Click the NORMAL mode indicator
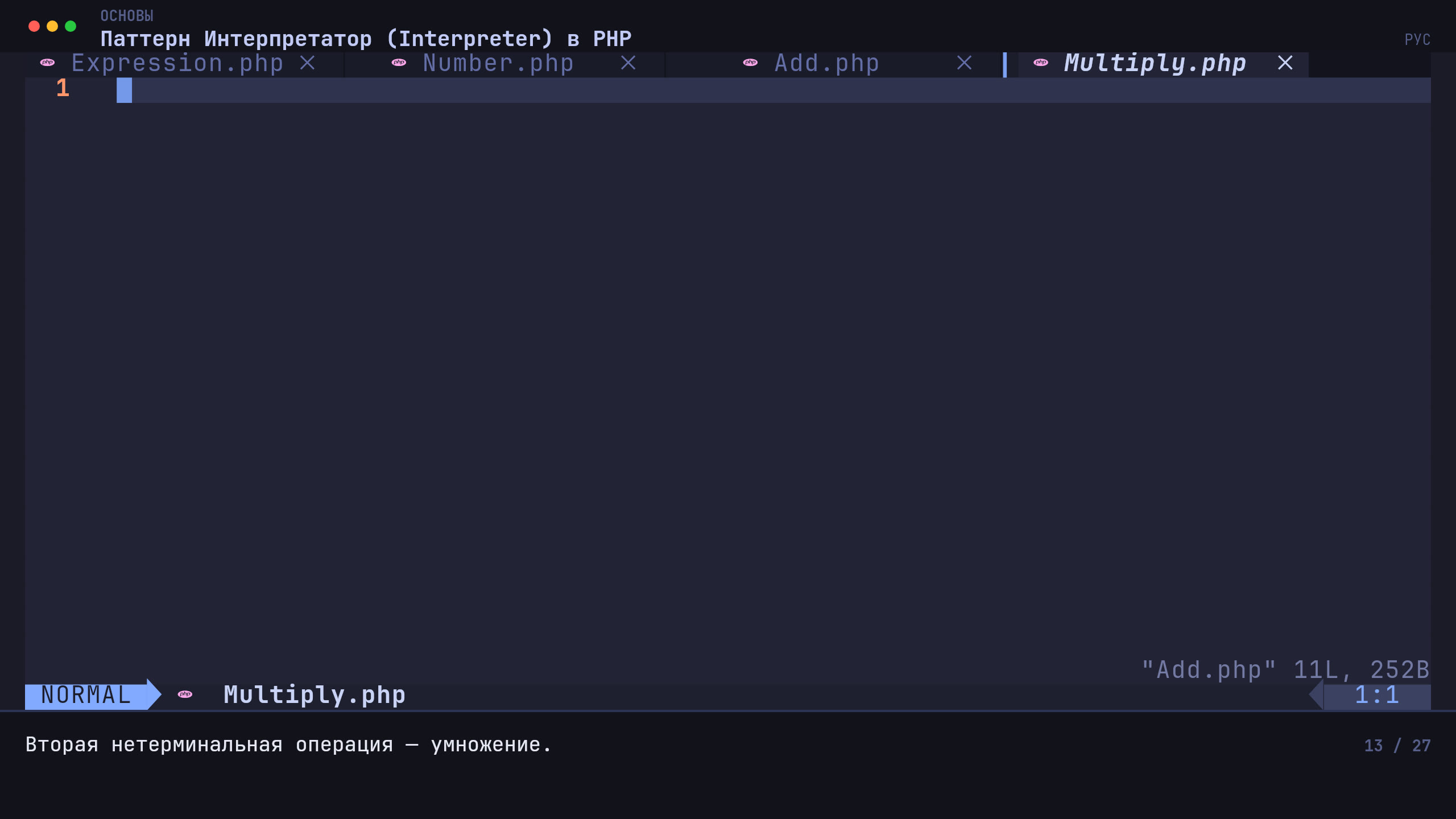This screenshot has height=819, width=1456. [86, 695]
